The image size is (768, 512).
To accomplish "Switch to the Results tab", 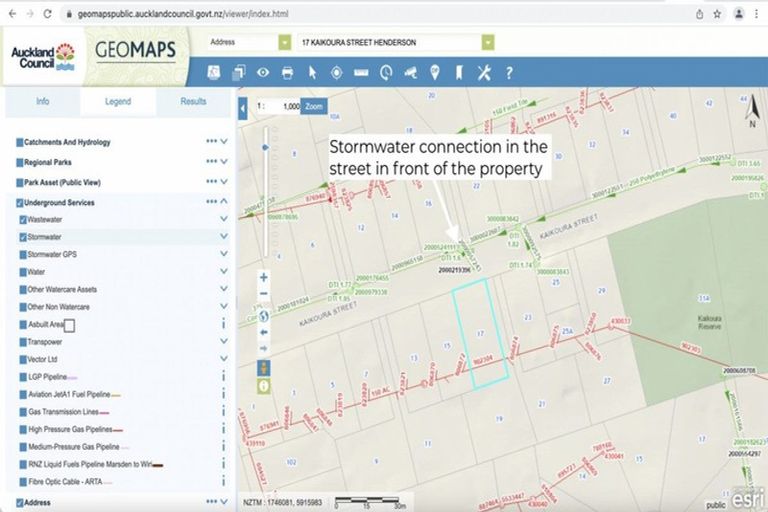I will pos(193,101).
